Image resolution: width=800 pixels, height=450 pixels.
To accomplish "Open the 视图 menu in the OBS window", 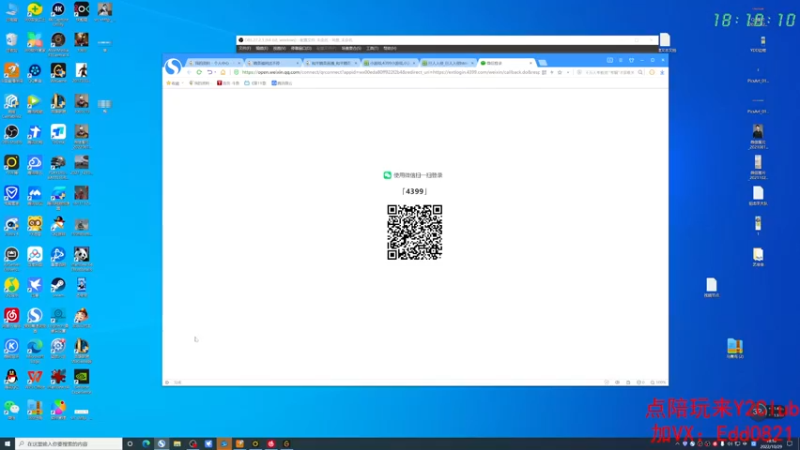I will click(x=279, y=48).
